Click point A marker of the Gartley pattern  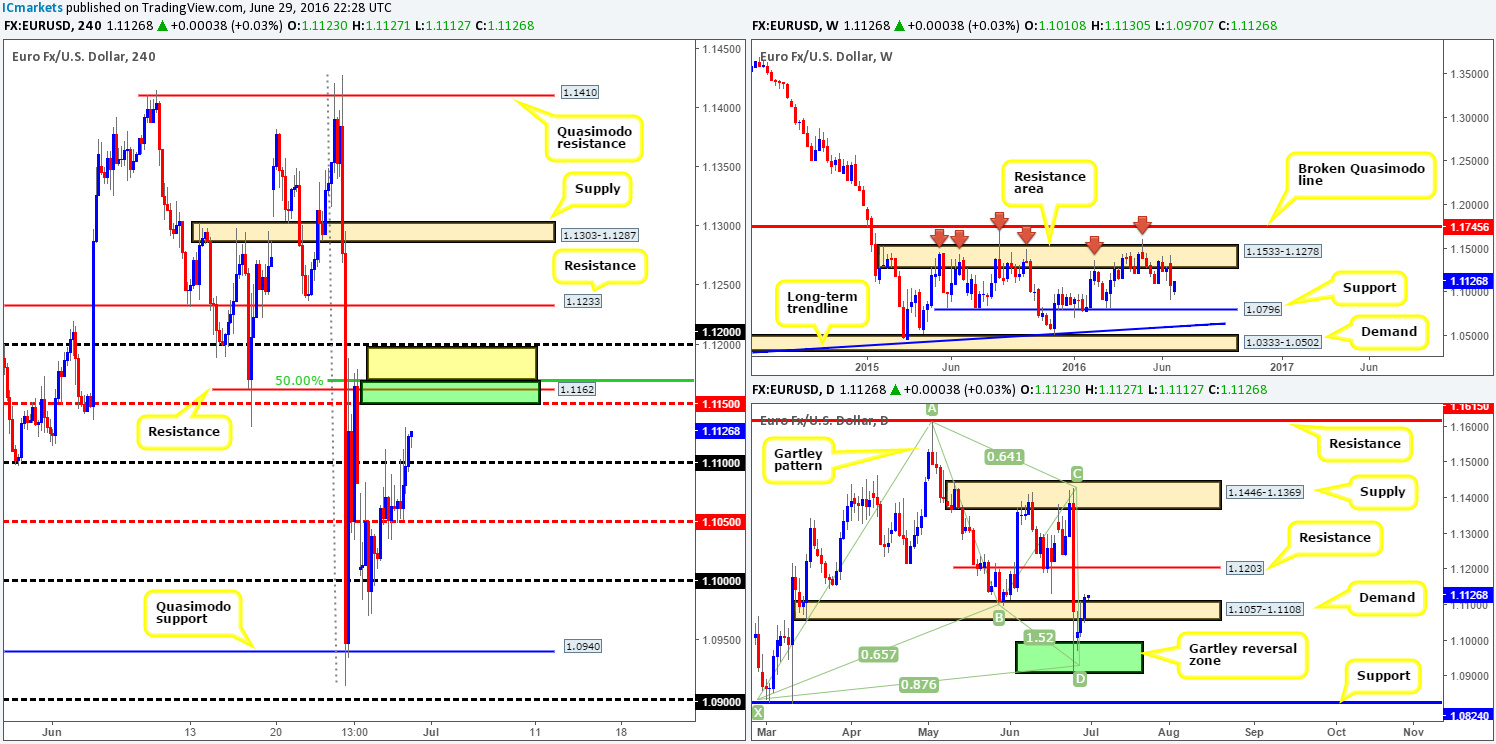(930, 408)
